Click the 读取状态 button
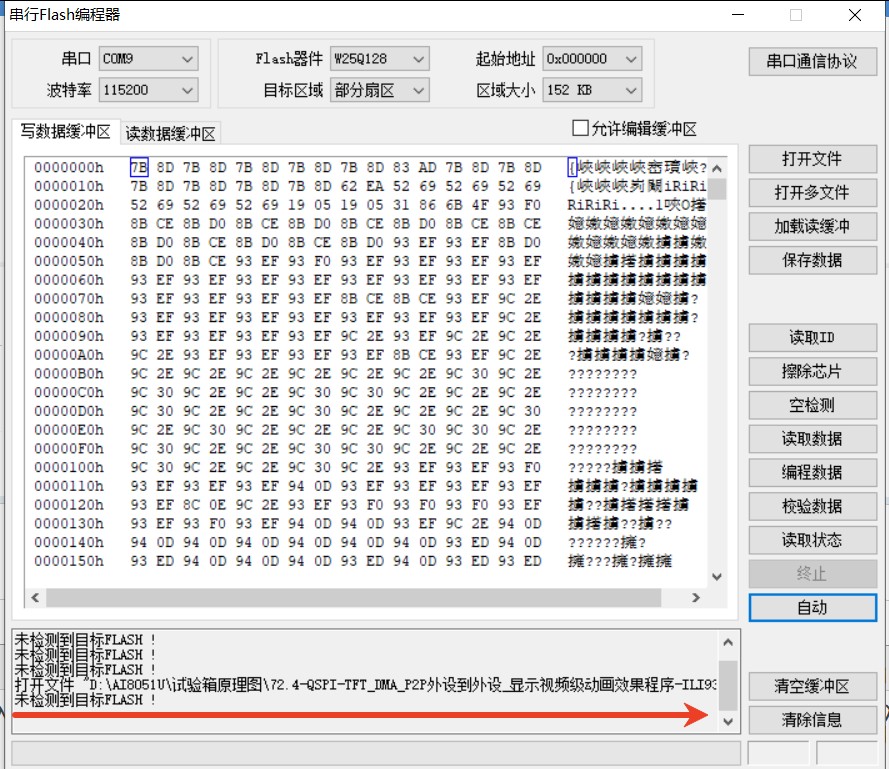The height and width of the screenshot is (769, 889). tap(812, 540)
